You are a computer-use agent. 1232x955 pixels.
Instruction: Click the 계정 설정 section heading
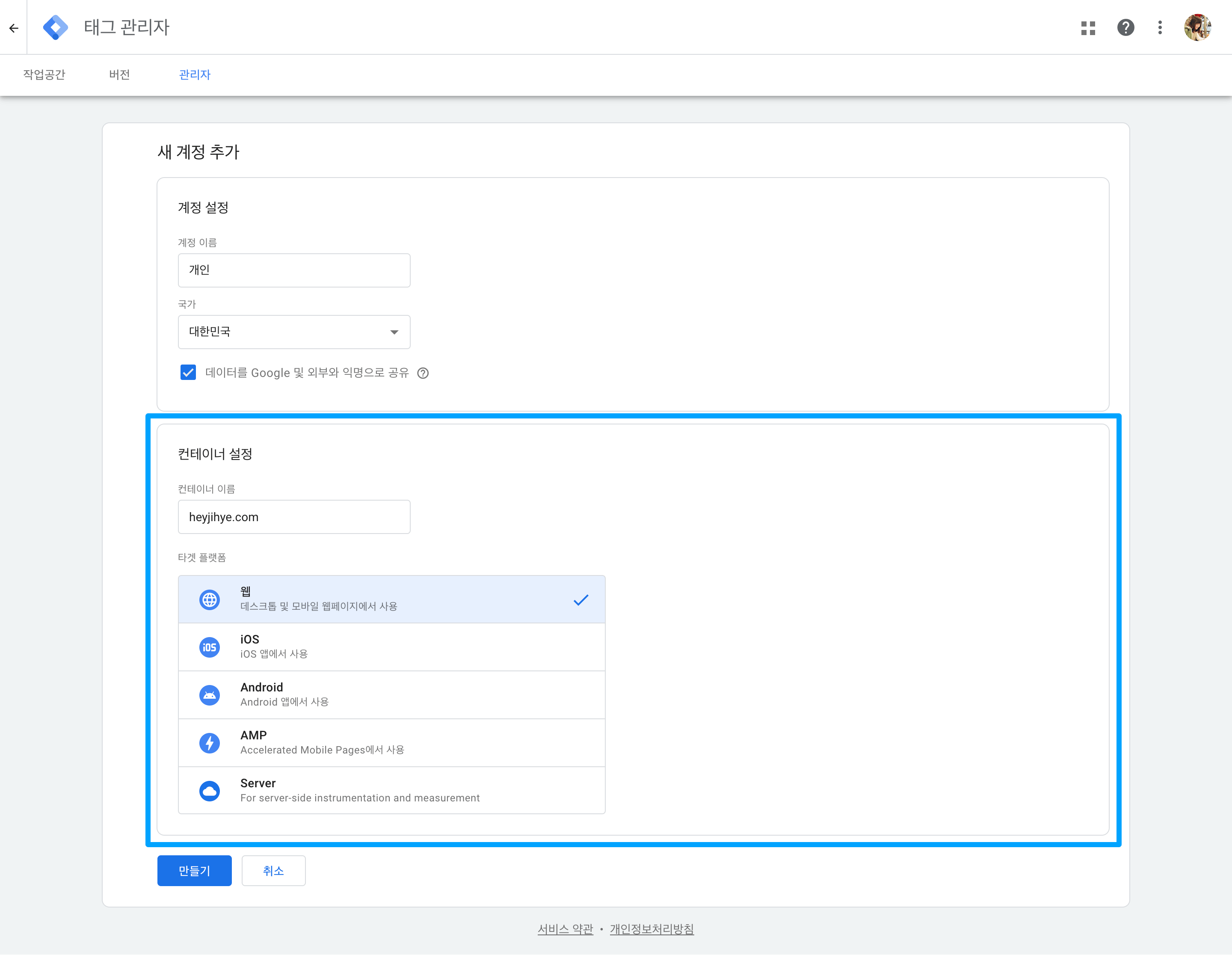pyautogui.click(x=203, y=208)
